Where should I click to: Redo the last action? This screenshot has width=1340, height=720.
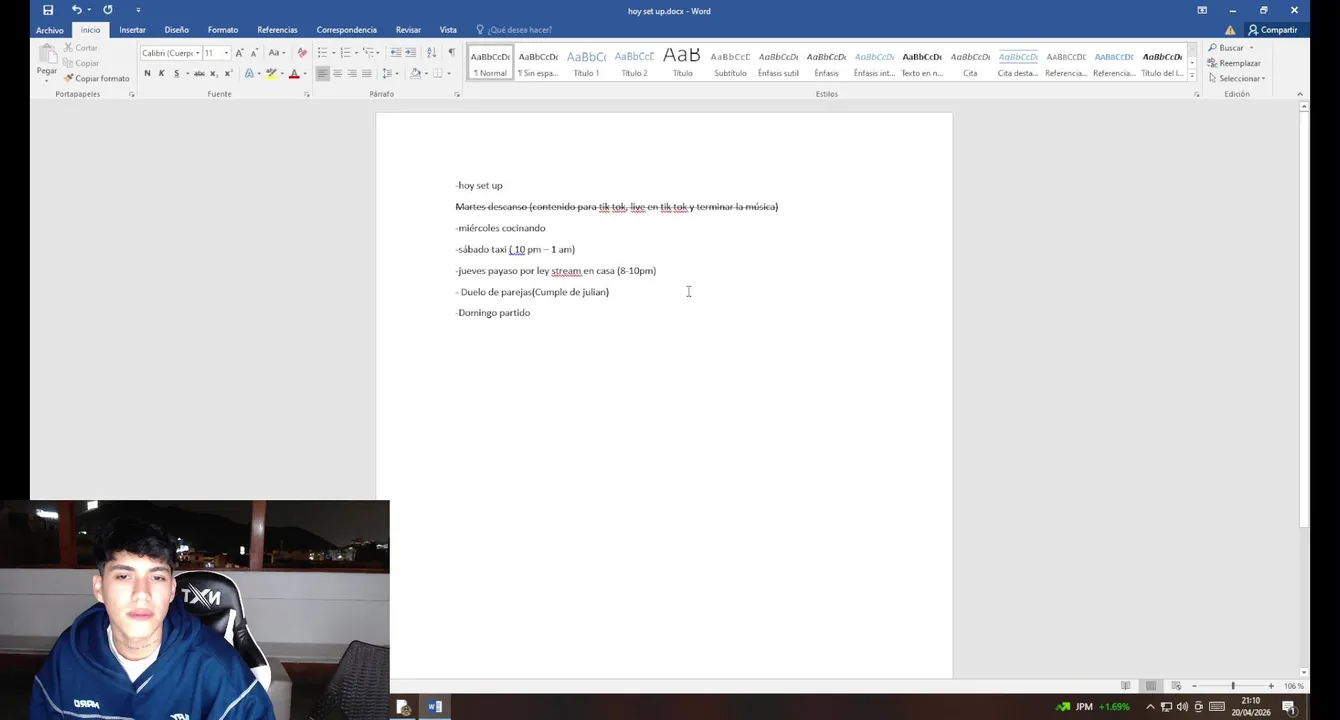click(108, 10)
